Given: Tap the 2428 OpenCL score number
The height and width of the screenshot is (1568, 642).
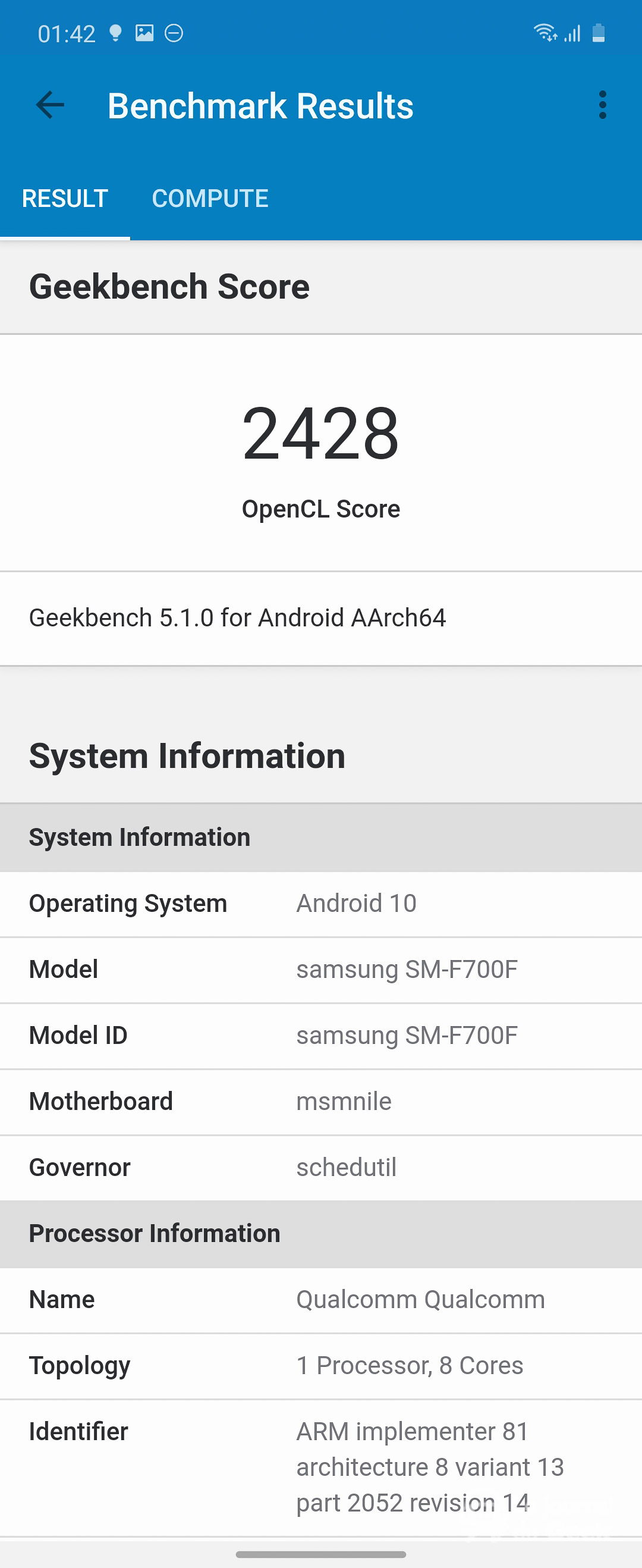Looking at the screenshot, I should 320,434.
